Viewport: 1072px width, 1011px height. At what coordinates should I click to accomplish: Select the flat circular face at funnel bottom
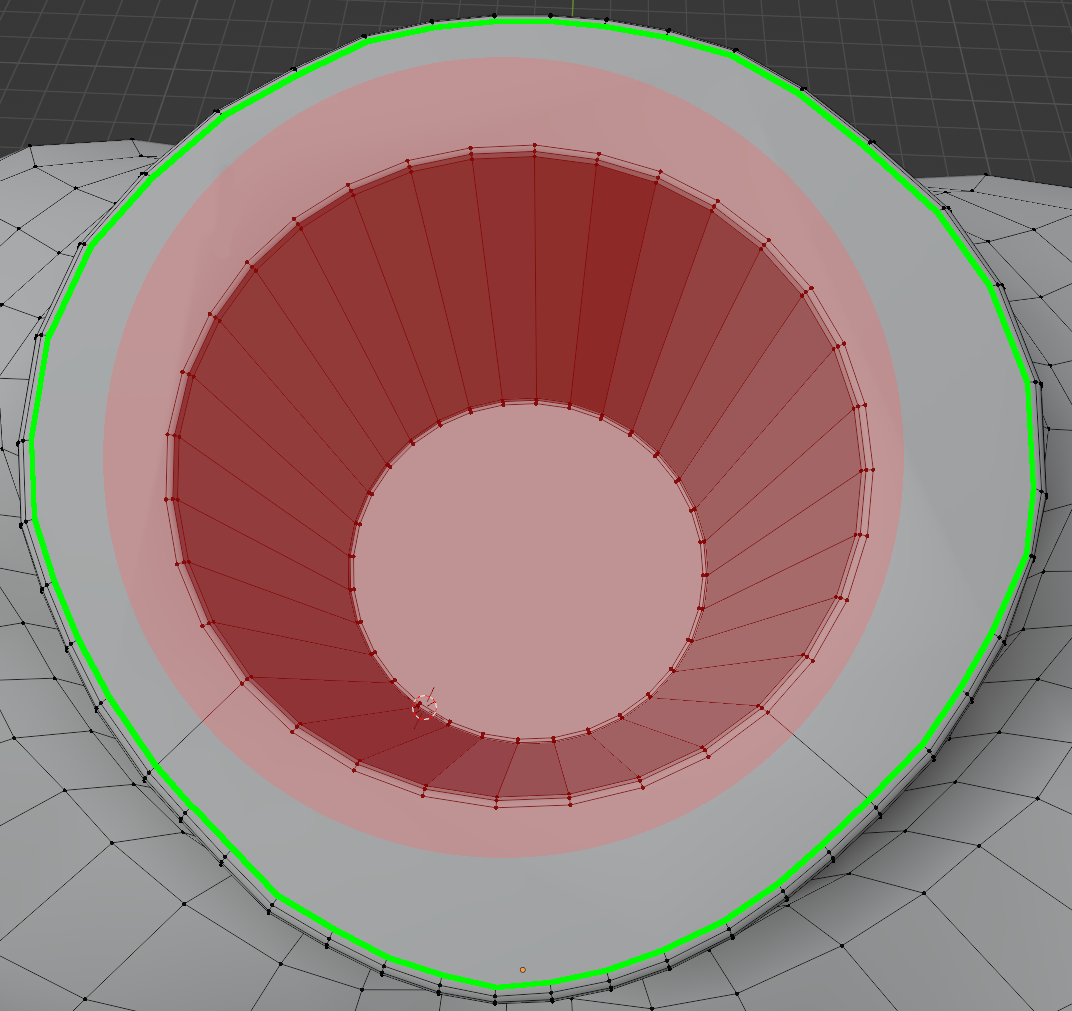click(x=530, y=570)
